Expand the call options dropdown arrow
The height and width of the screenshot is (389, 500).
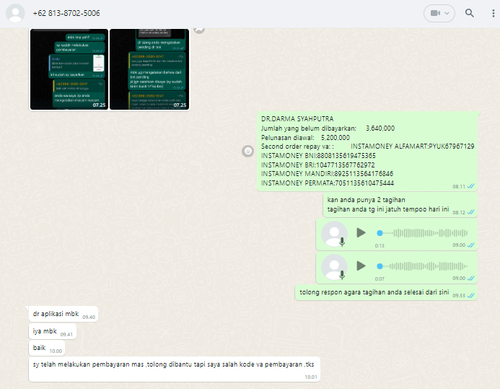447,13
